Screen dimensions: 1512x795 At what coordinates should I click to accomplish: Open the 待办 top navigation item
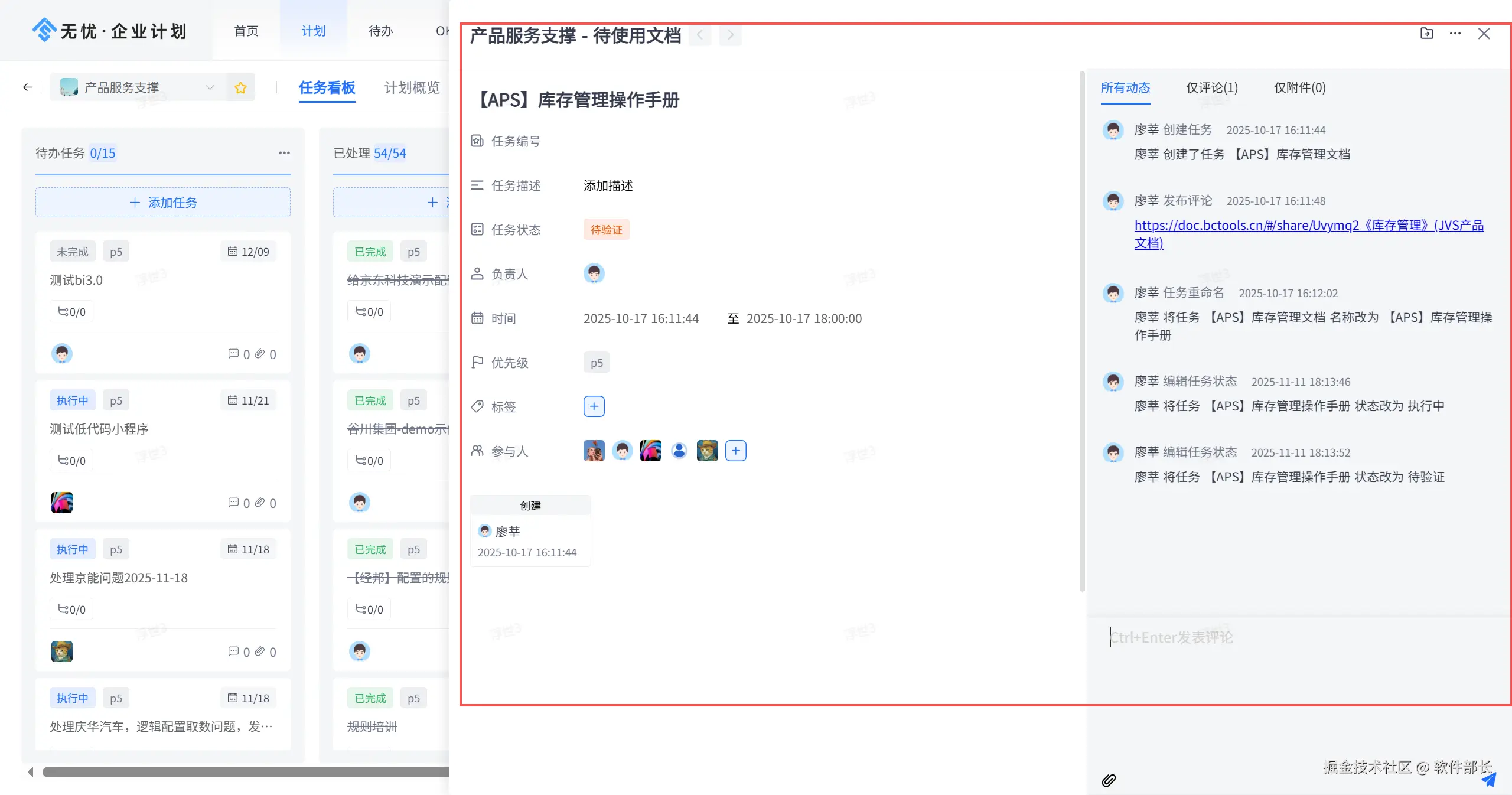[x=380, y=31]
